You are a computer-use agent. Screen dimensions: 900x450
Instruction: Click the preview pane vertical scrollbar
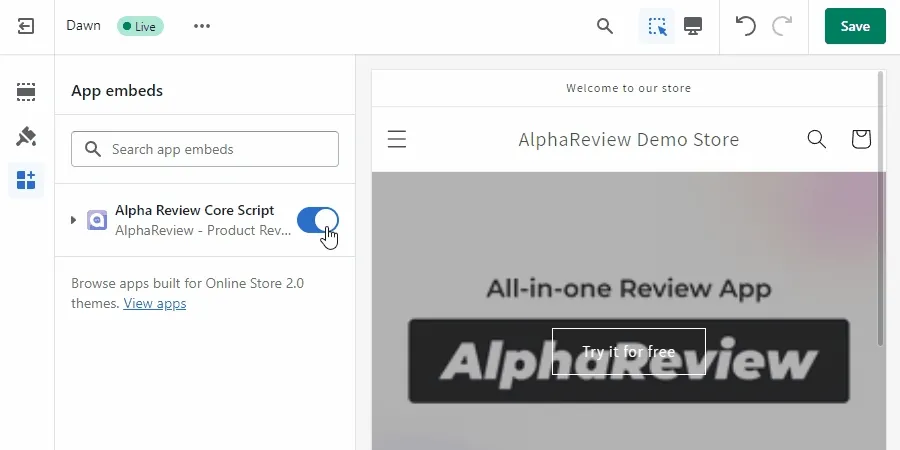pyautogui.click(x=880, y=208)
